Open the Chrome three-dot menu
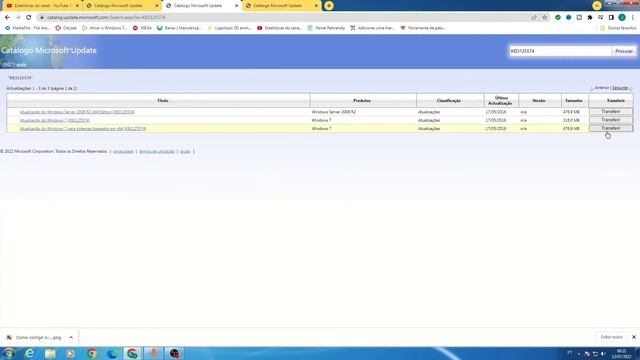Viewport: 640px width, 360px height. (x=633, y=18)
